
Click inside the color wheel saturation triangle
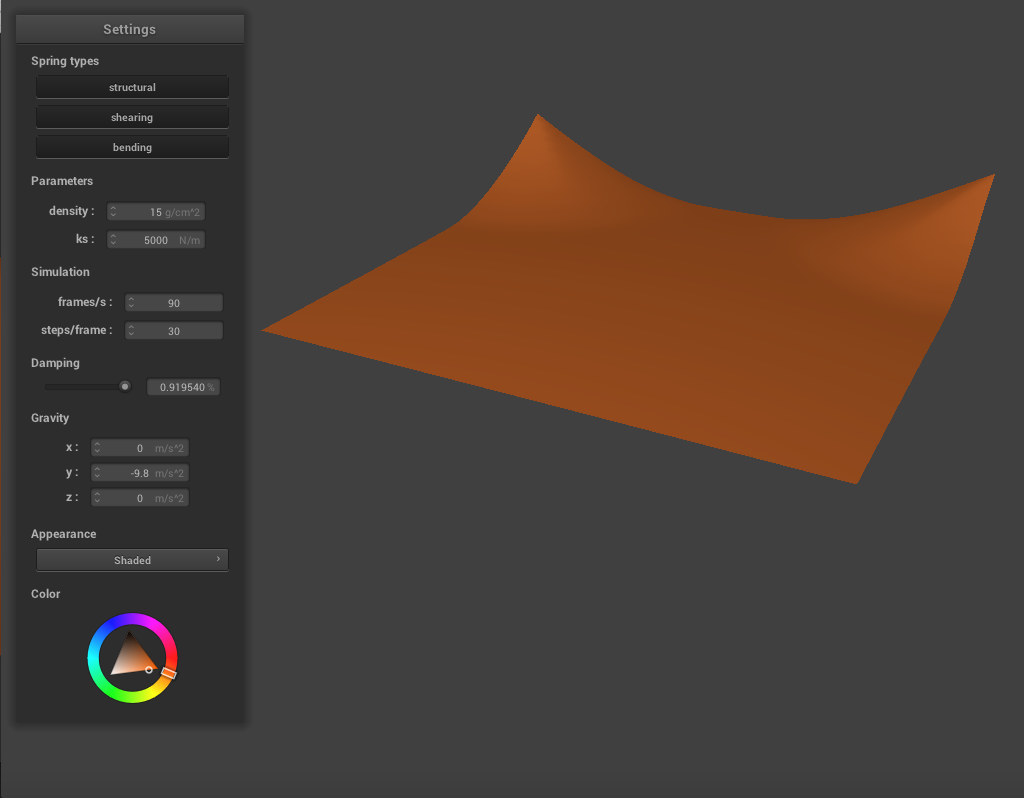130,657
